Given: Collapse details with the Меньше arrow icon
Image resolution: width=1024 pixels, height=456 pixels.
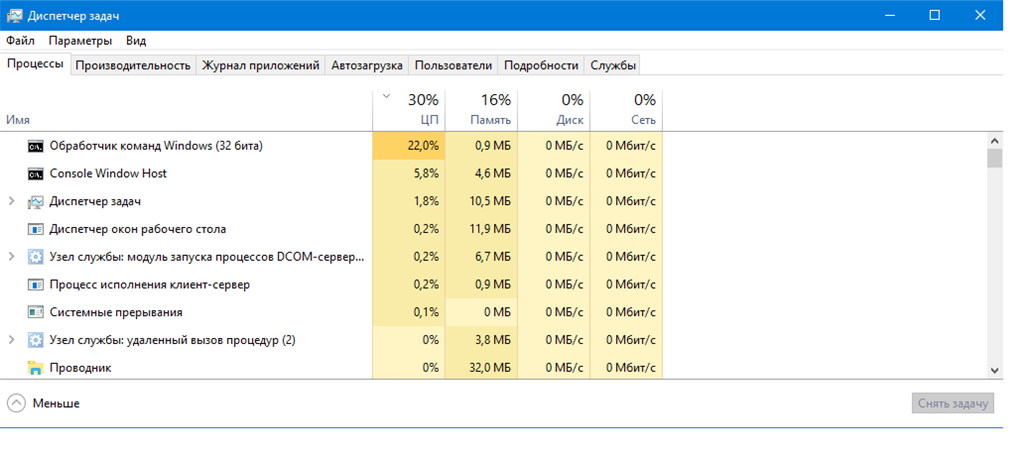Looking at the screenshot, I should click(18, 403).
